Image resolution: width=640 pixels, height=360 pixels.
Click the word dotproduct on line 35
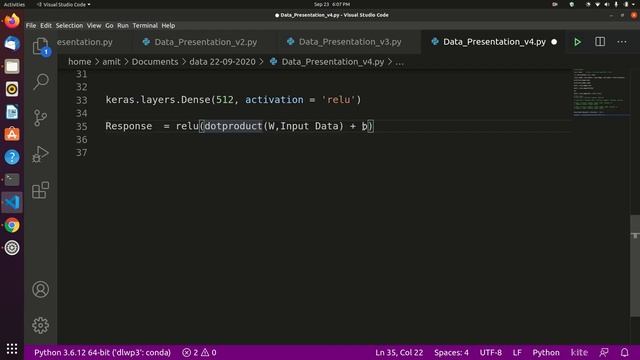coord(233,126)
